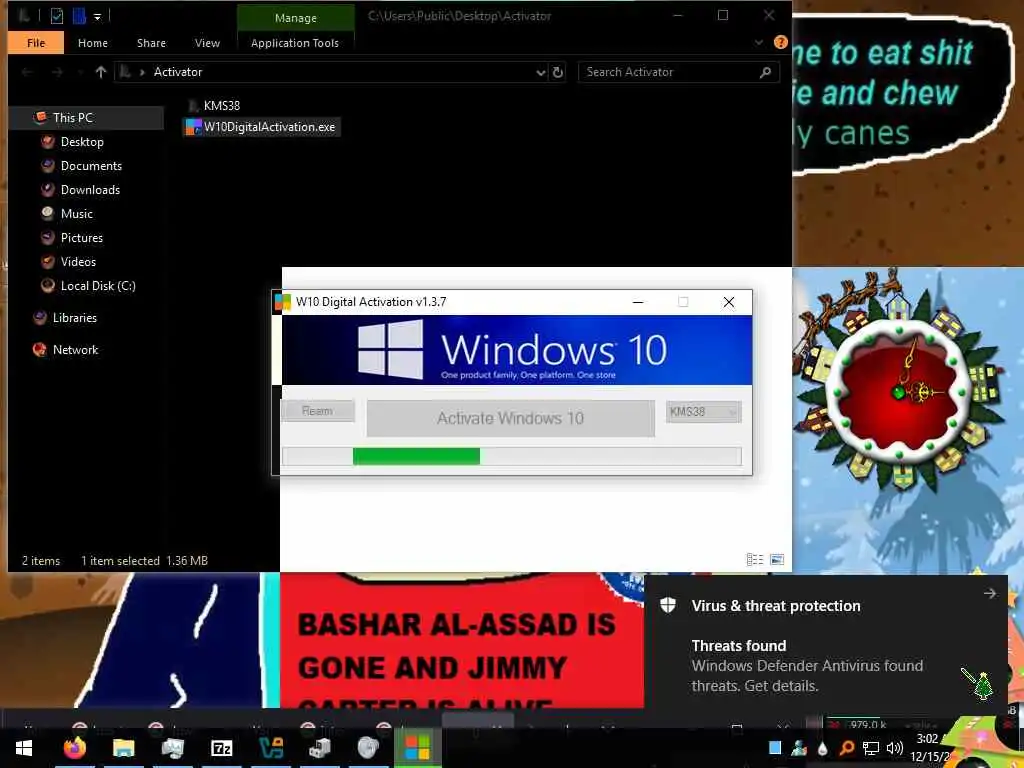Screen dimensions: 1024x768
Task: Open the Application Tools tab
Action: click(295, 43)
